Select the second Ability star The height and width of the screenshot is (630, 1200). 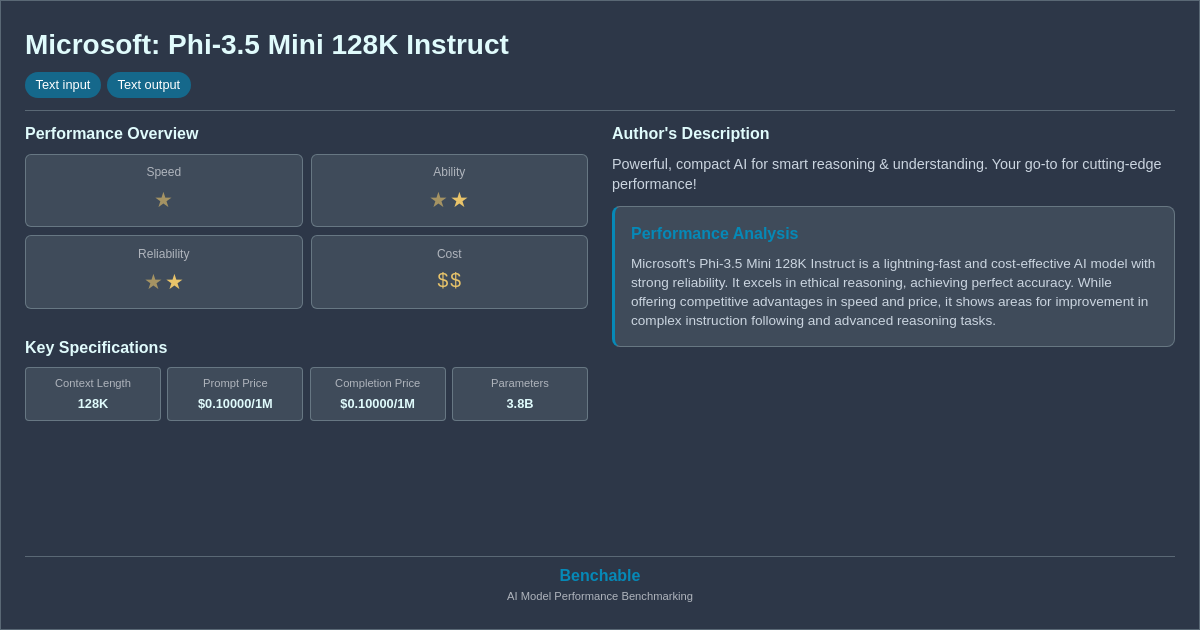pyautogui.click(x=459, y=200)
